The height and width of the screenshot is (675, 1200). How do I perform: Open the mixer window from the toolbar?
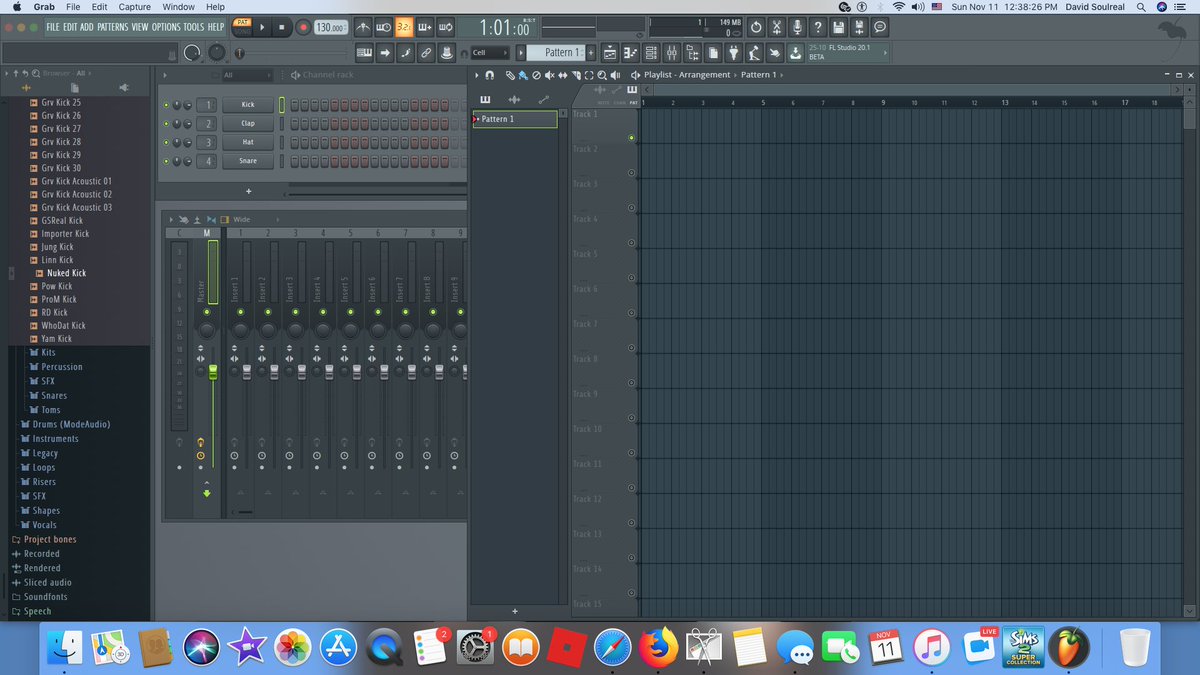pyautogui.click(x=672, y=52)
